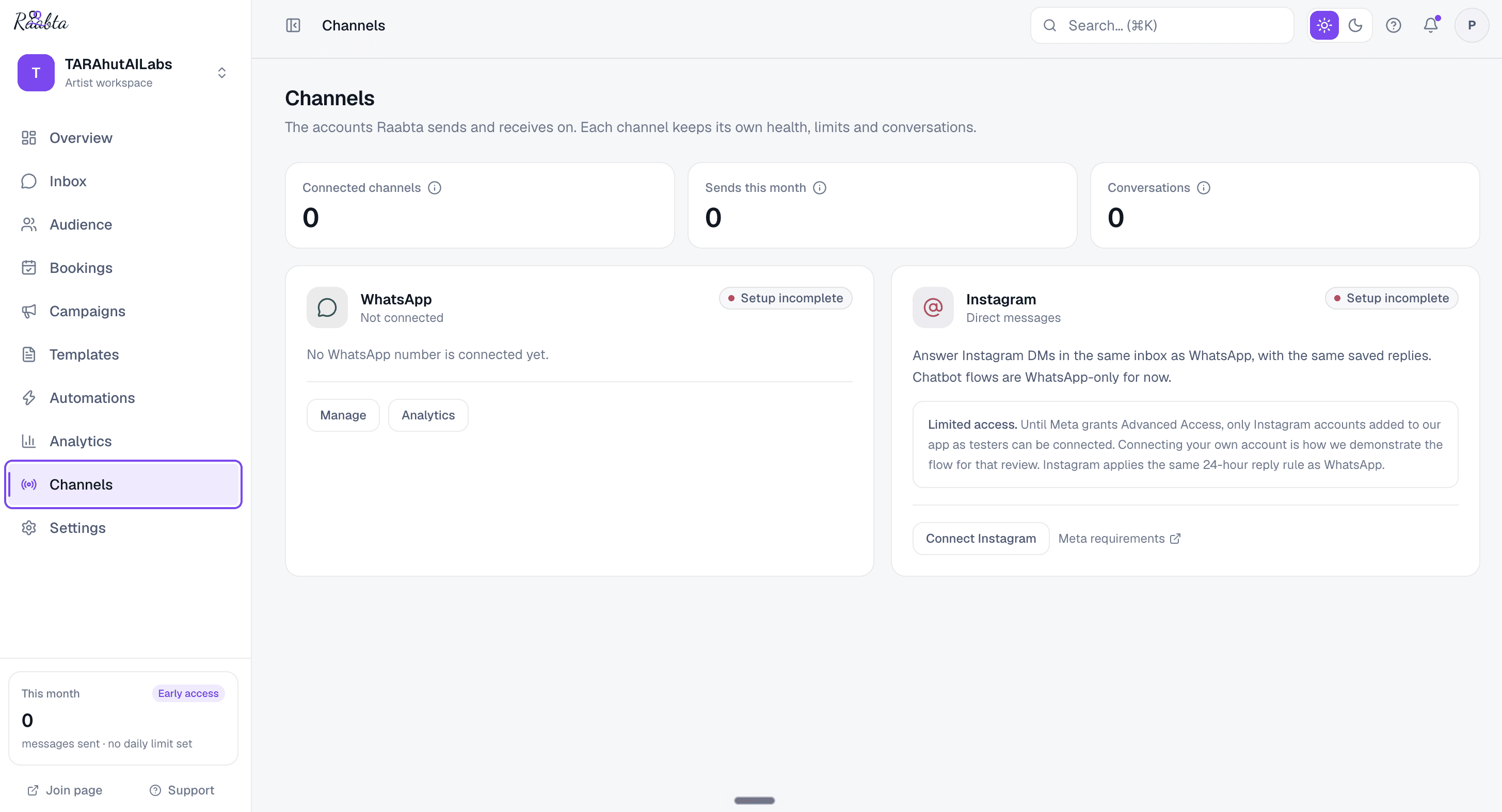Click the Raabta logo
This screenshot has width=1502, height=812.
(41, 21)
